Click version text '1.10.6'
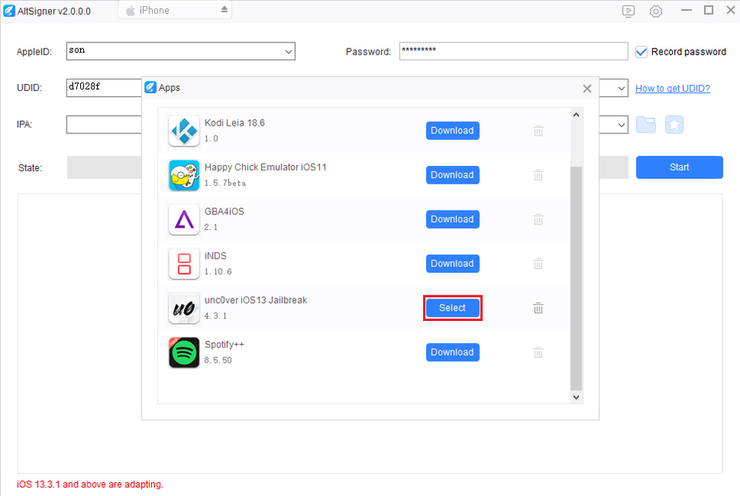This screenshot has width=740, height=496. [x=218, y=272]
